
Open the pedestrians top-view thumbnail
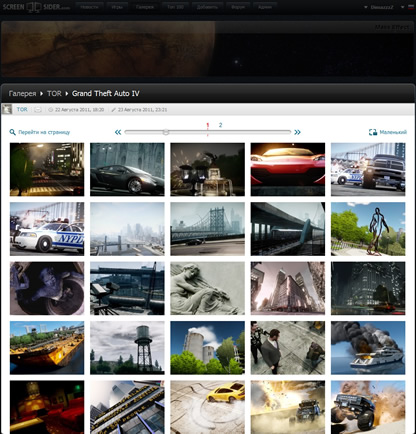[x=288, y=348]
